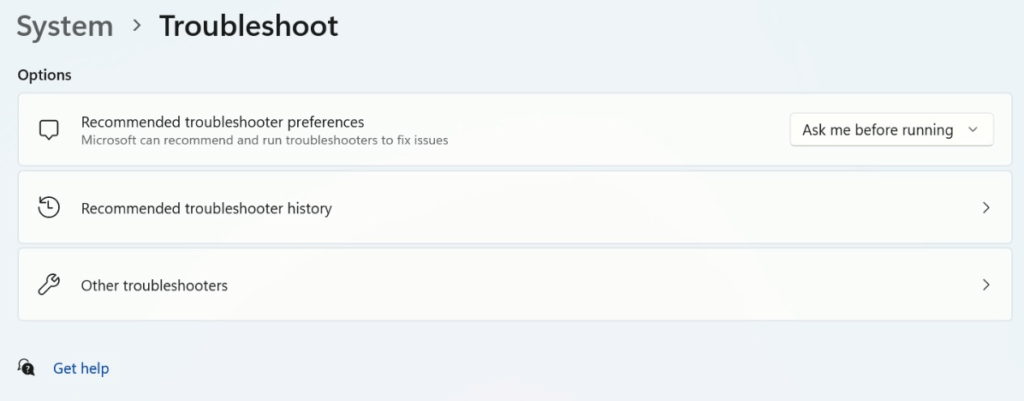The image size is (1024, 401).
Task: Click the wrench icon for Other troubleshooters
Action: click(48, 285)
